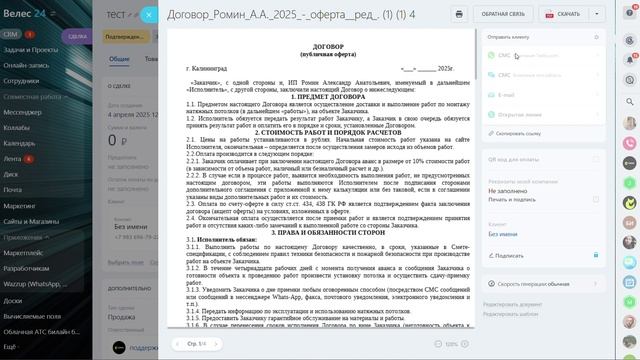
Task: Collapse the Совместная работа menu section
Action: click(x=36, y=97)
